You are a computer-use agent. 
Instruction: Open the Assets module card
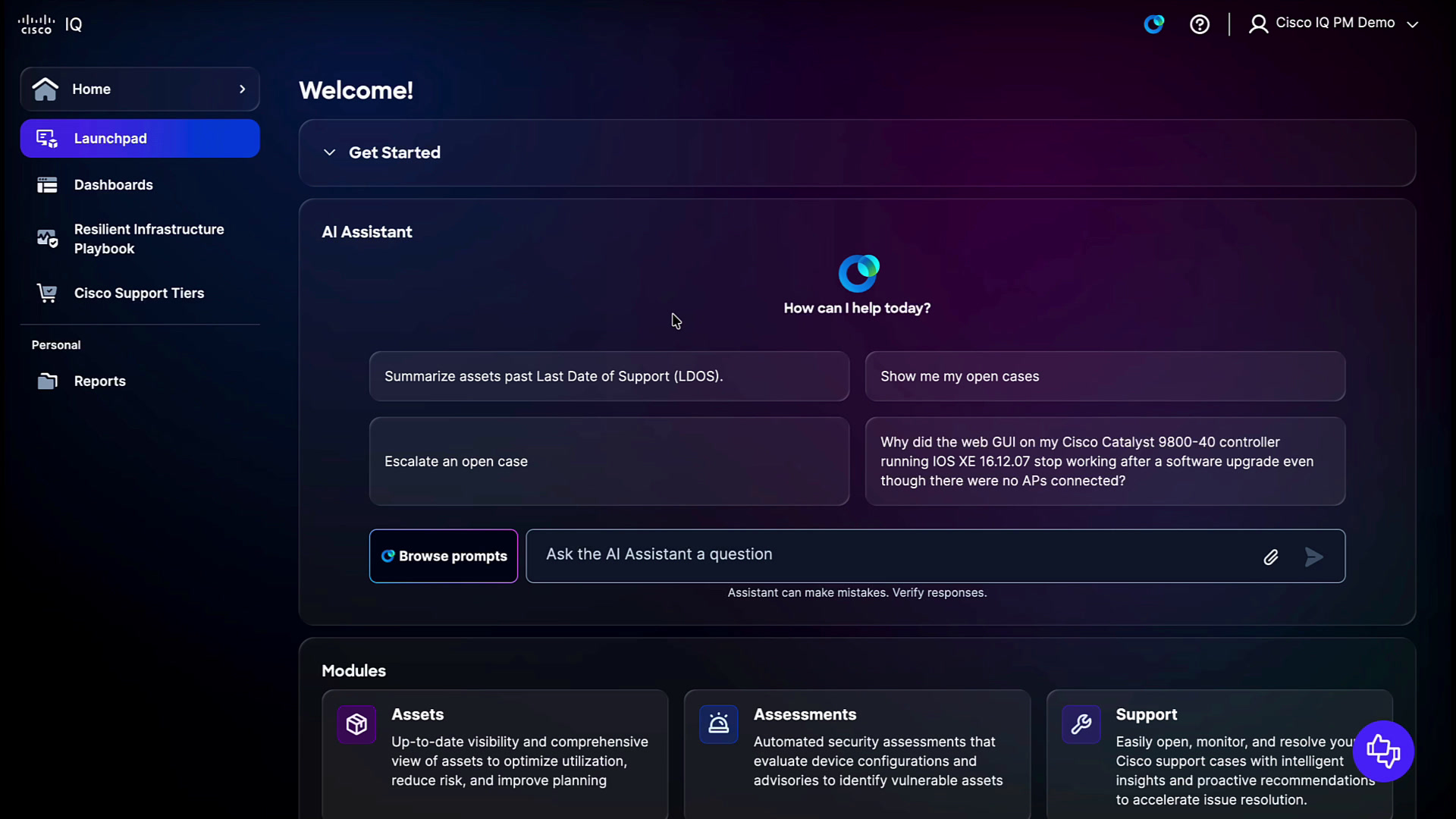pos(495,754)
